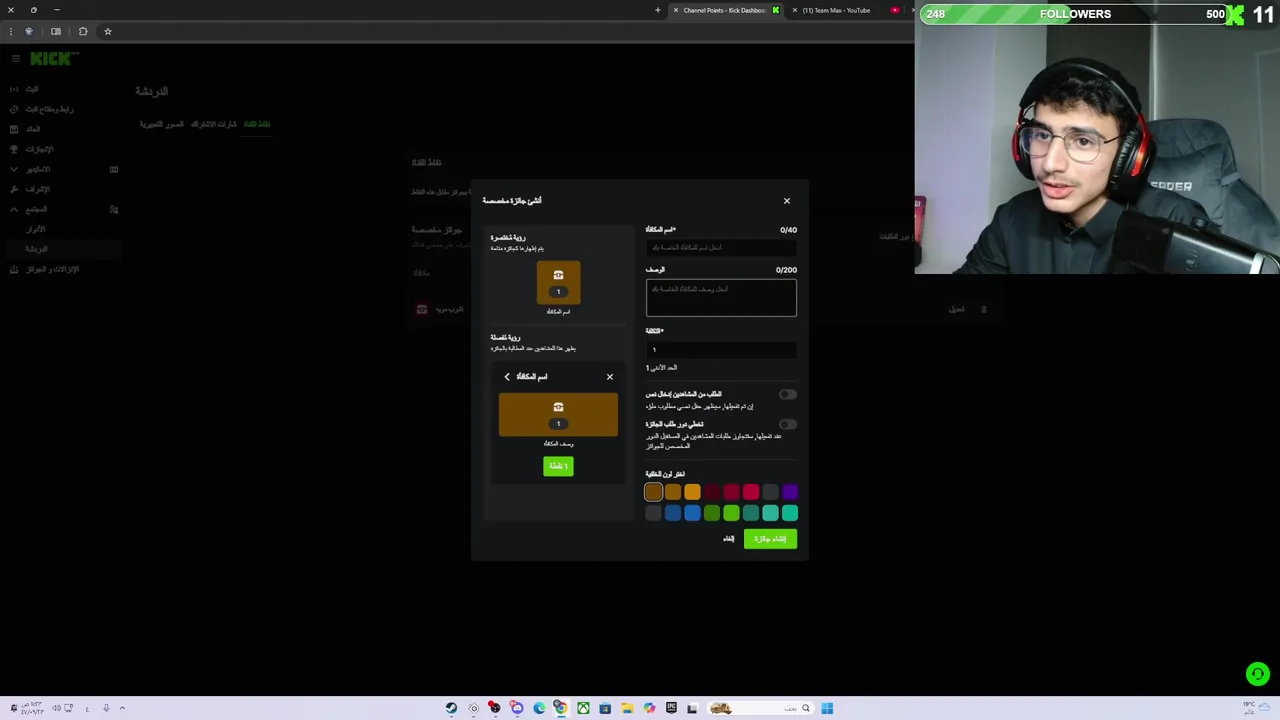This screenshot has height=720, width=1280.
Task: Open Epic Games Launcher from the taskbar
Action: [x=671, y=708]
